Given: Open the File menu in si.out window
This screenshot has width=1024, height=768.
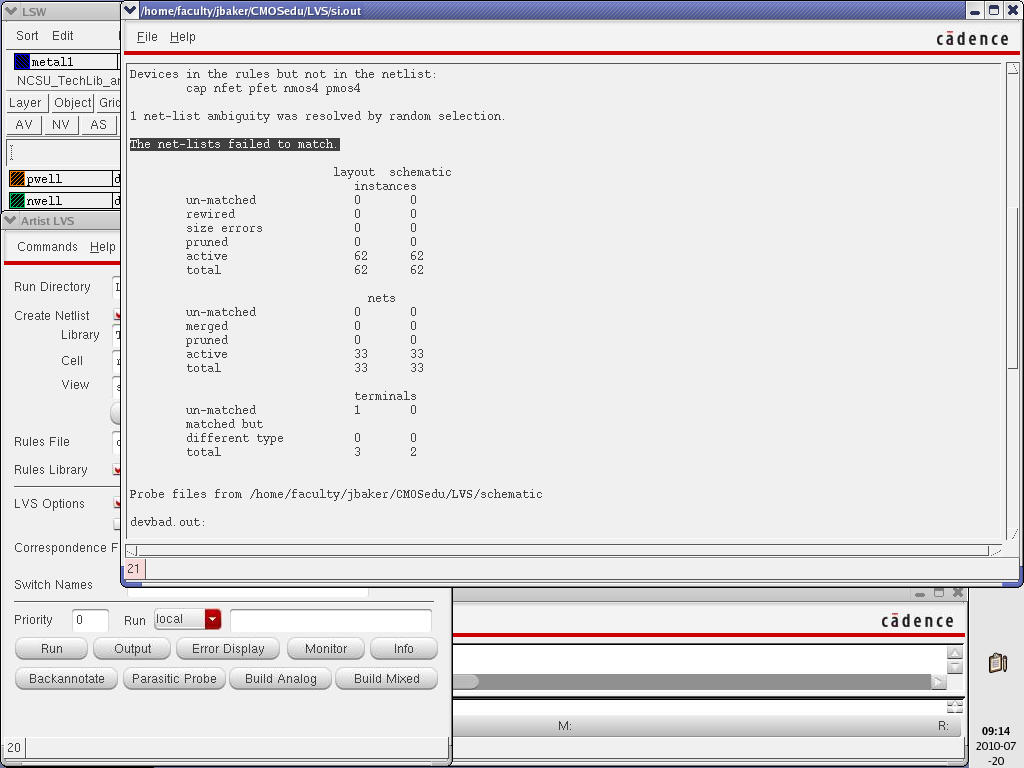Looking at the screenshot, I should pos(147,37).
